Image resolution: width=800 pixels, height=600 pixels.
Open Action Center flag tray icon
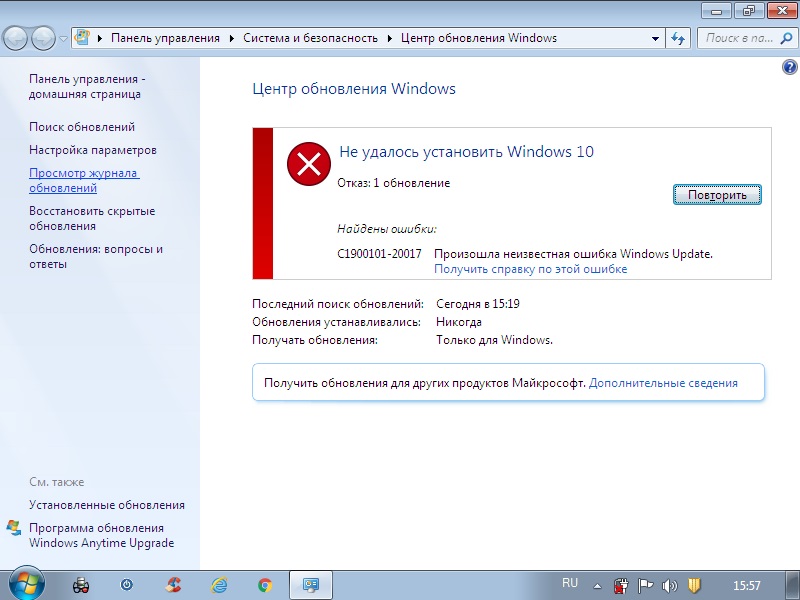click(x=646, y=584)
